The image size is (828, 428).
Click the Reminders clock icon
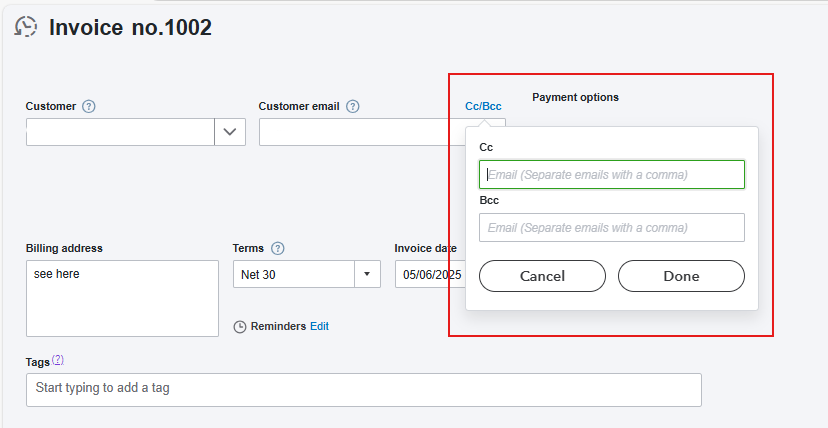(240, 327)
